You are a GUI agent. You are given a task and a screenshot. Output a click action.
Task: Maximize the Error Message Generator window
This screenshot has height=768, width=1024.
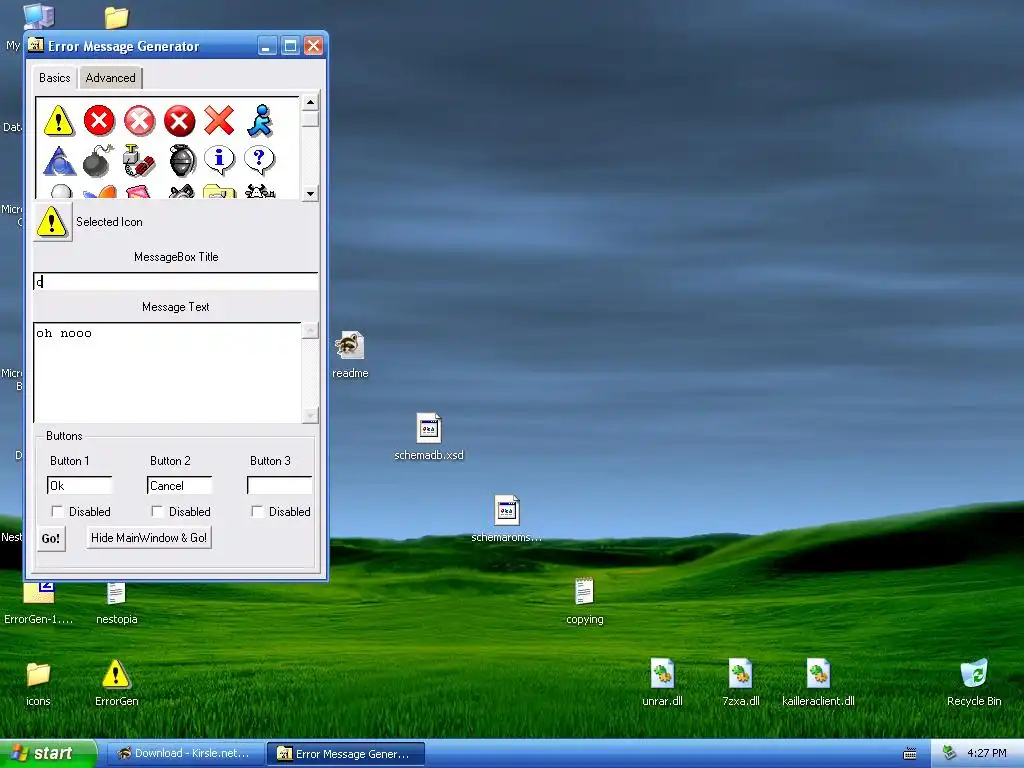pyautogui.click(x=291, y=46)
